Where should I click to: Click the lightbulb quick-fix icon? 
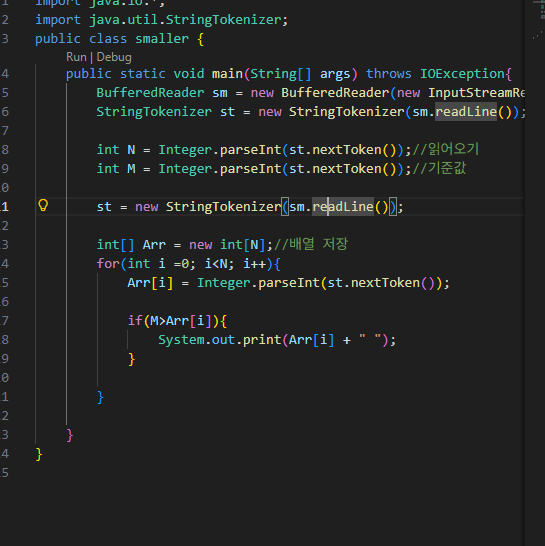coord(43,206)
